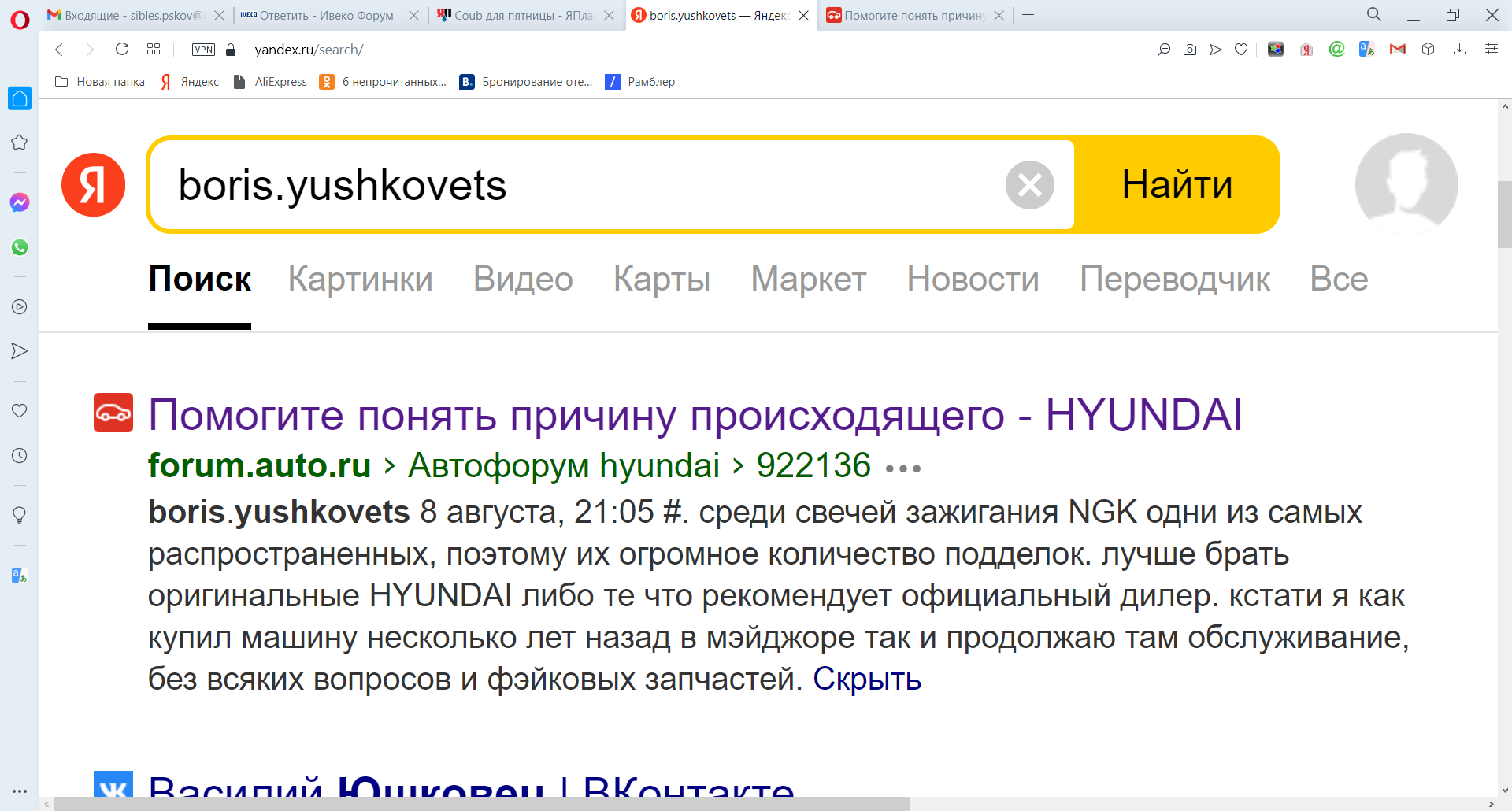The image size is (1512, 811).
Task: Reload the current page
Action: [x=122, y=49]
